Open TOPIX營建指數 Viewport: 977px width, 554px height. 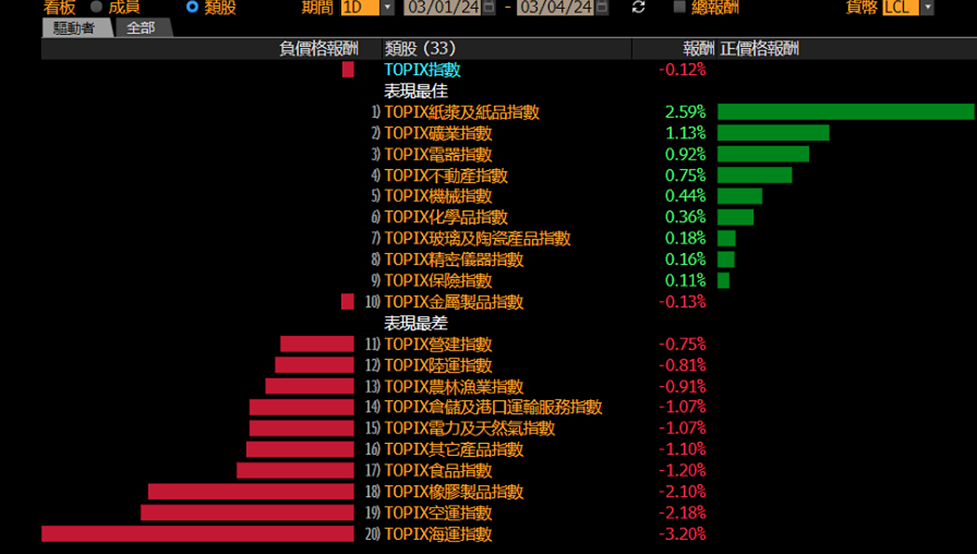(438, 344)
